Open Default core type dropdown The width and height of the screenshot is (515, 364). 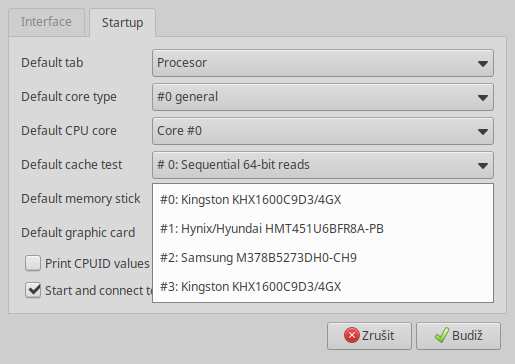(323, 97)
